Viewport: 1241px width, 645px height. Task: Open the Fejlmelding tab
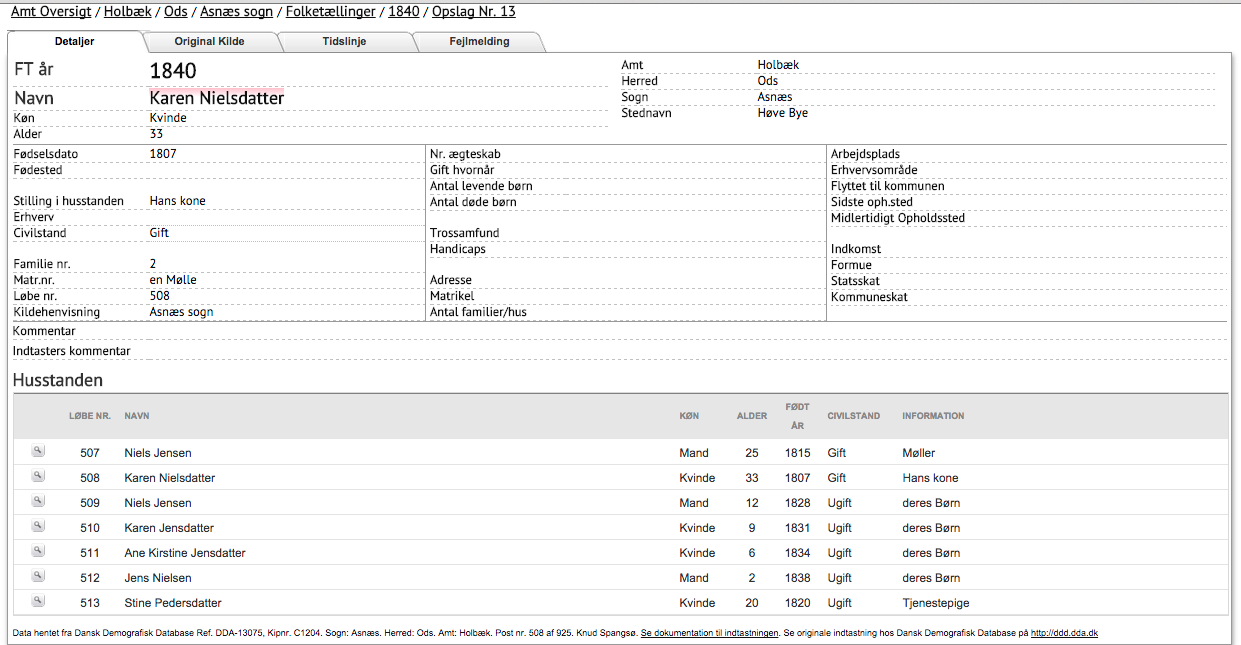(479, 41)
